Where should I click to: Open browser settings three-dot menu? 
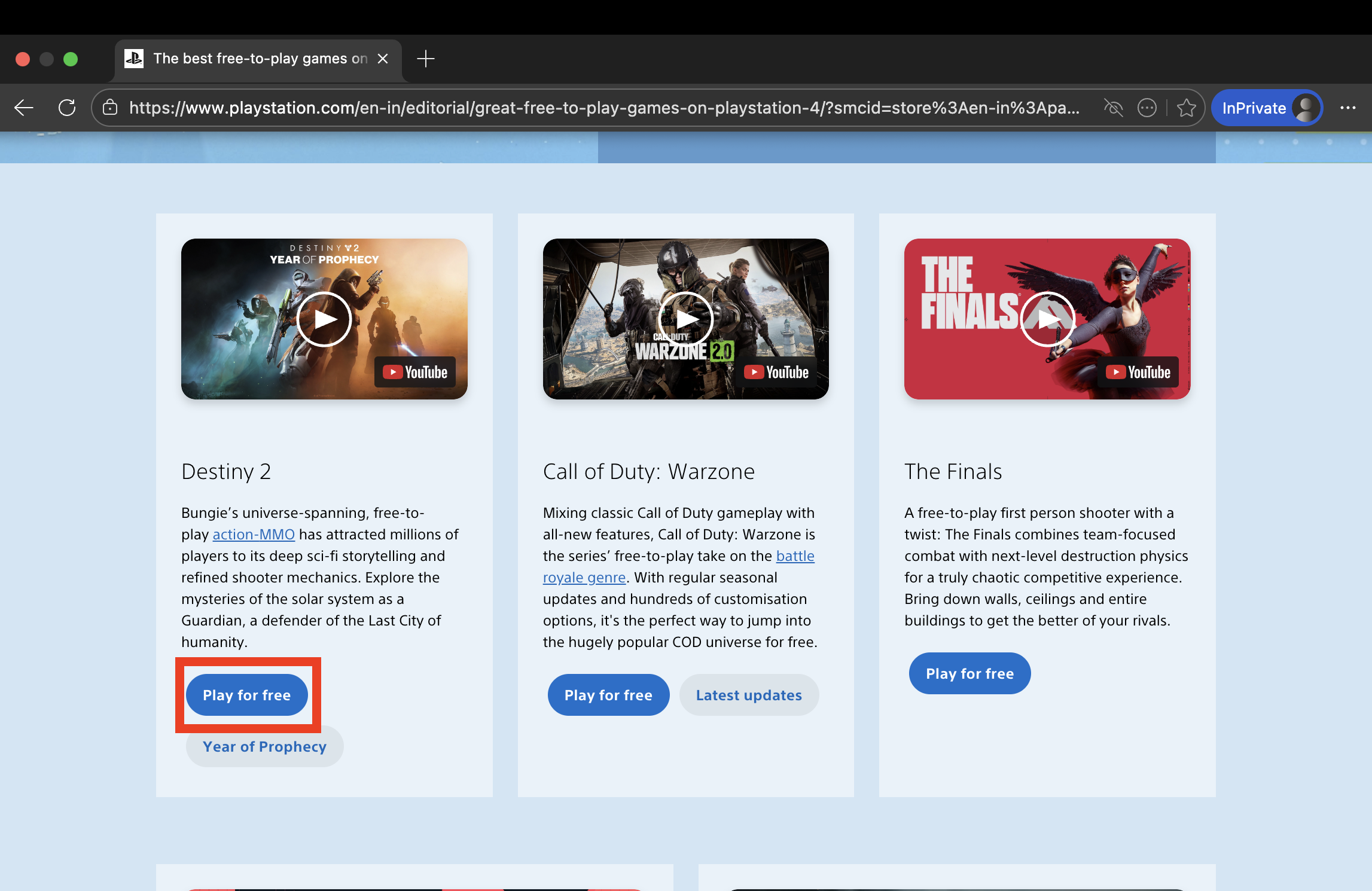click(x=1347, y=108)
